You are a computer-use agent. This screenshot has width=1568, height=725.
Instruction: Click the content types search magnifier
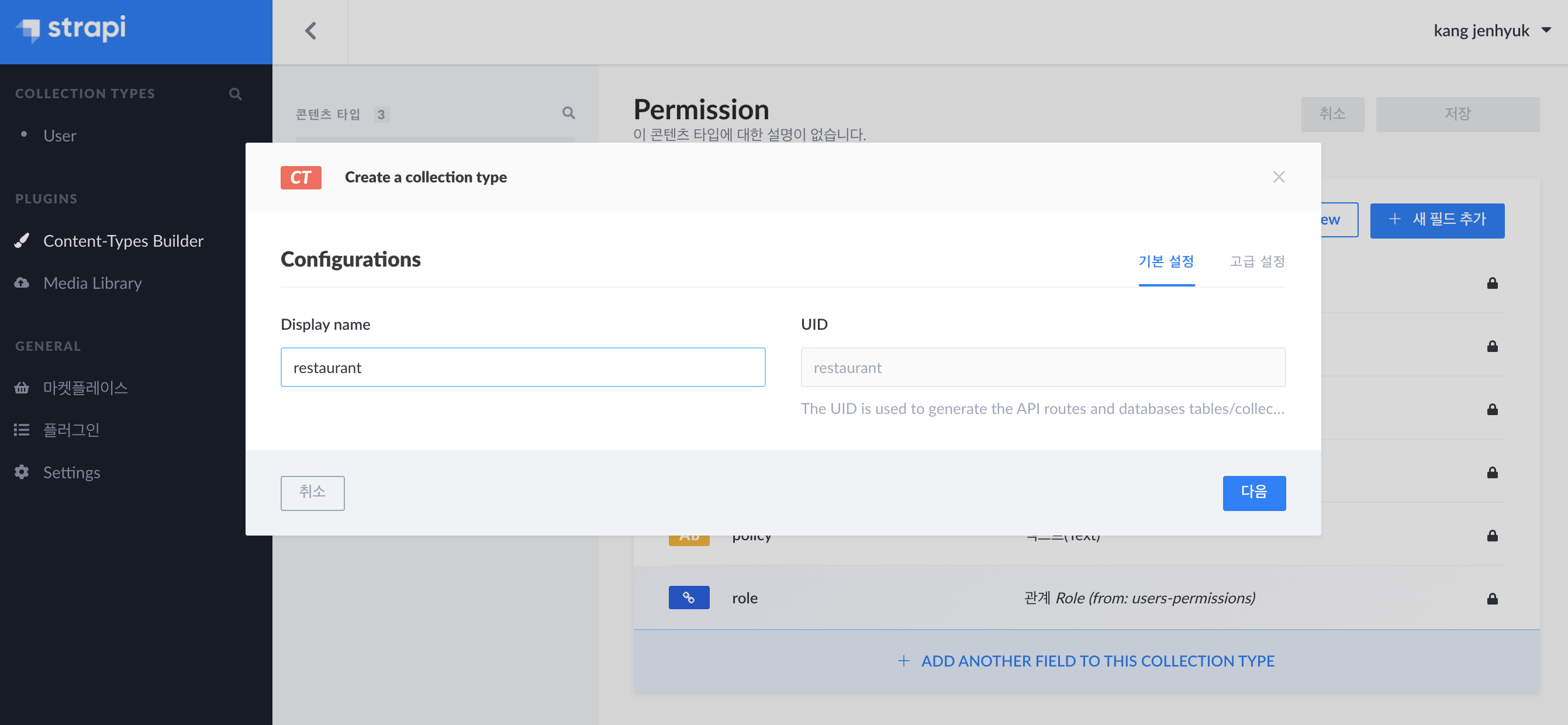(568, 113)
